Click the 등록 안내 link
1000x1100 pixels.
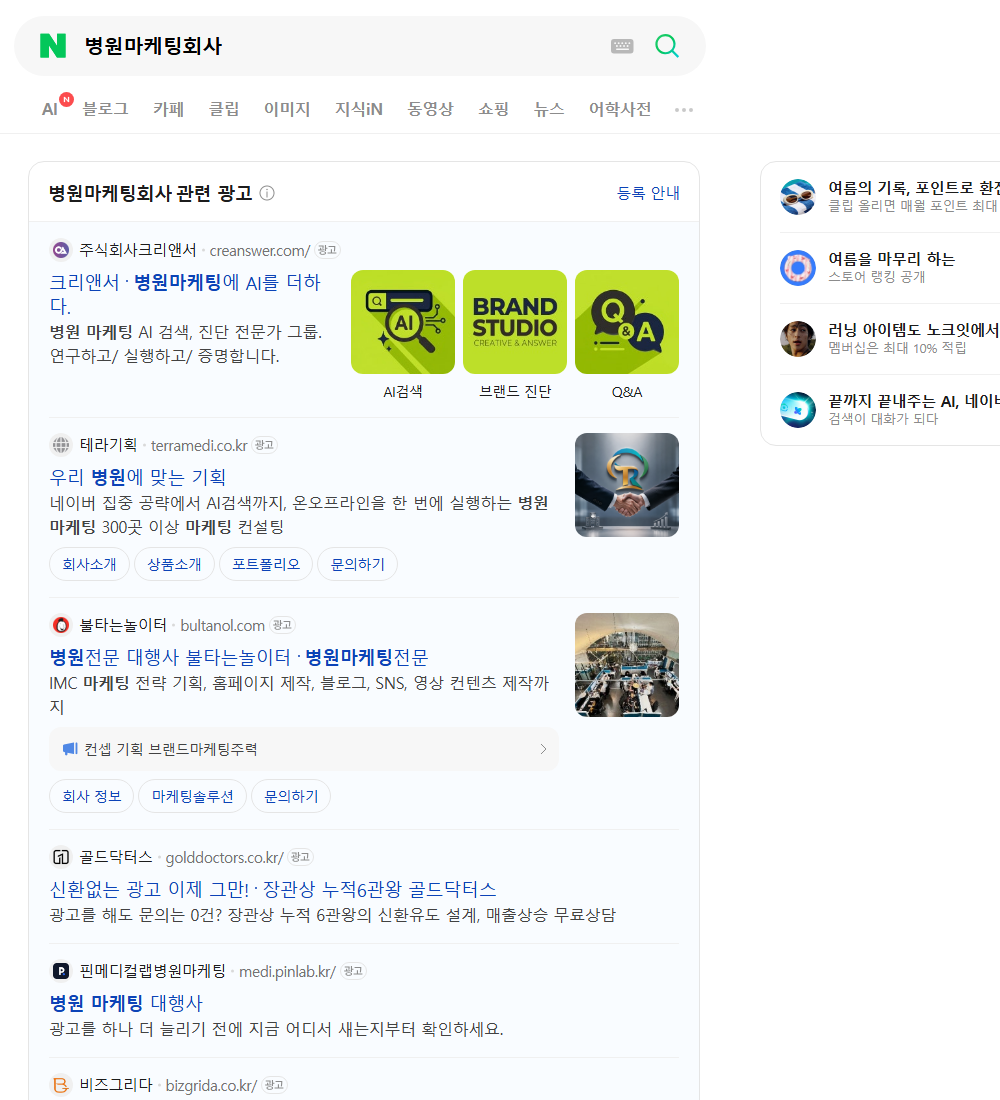(x=648, y=193)
